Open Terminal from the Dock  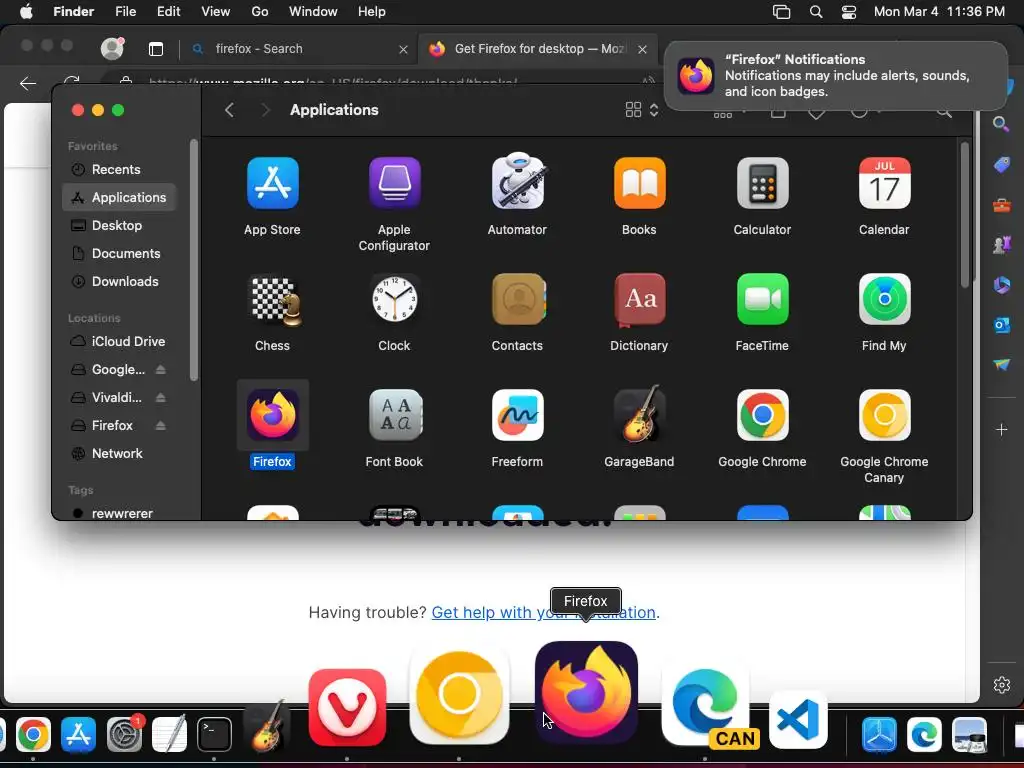tap(214, 734)
